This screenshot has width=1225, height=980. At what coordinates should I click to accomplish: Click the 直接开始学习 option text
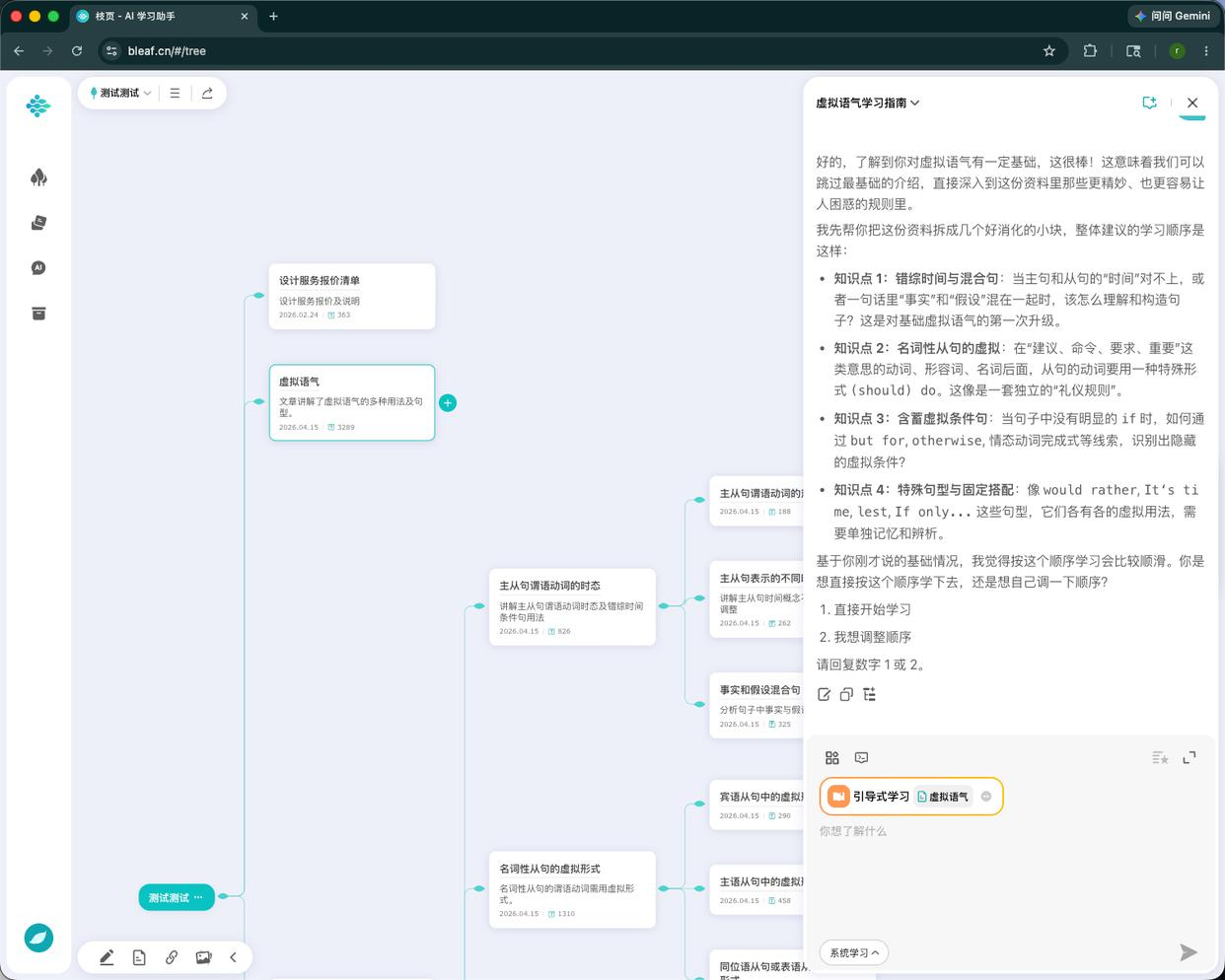872,609
